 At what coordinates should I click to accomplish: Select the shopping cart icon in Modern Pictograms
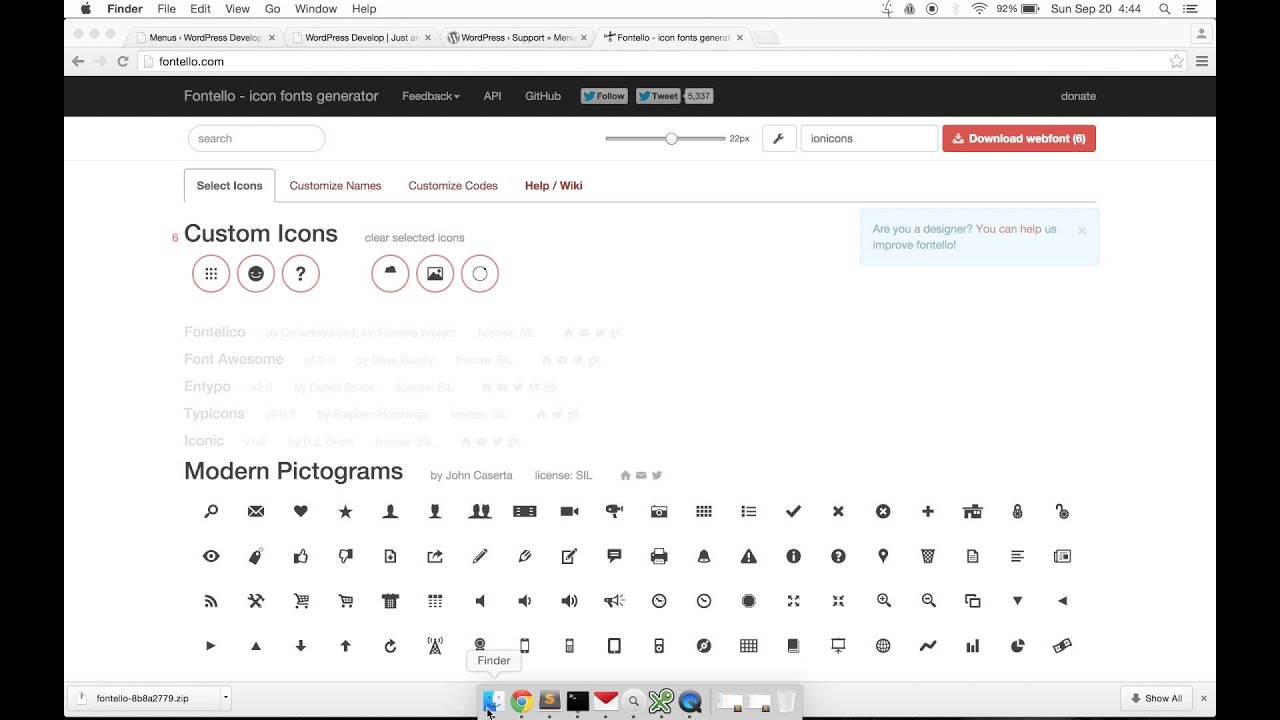click(x=300, y=601)
